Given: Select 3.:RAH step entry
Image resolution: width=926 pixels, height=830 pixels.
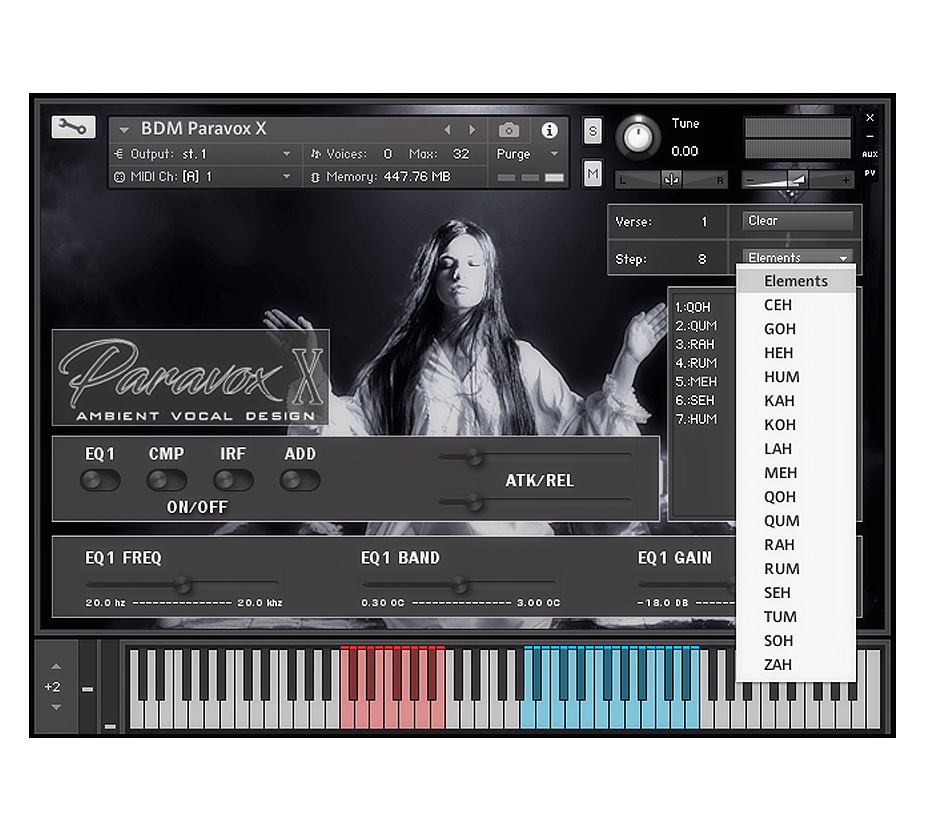Looking at the screenshot, I should tap(695, 344).
